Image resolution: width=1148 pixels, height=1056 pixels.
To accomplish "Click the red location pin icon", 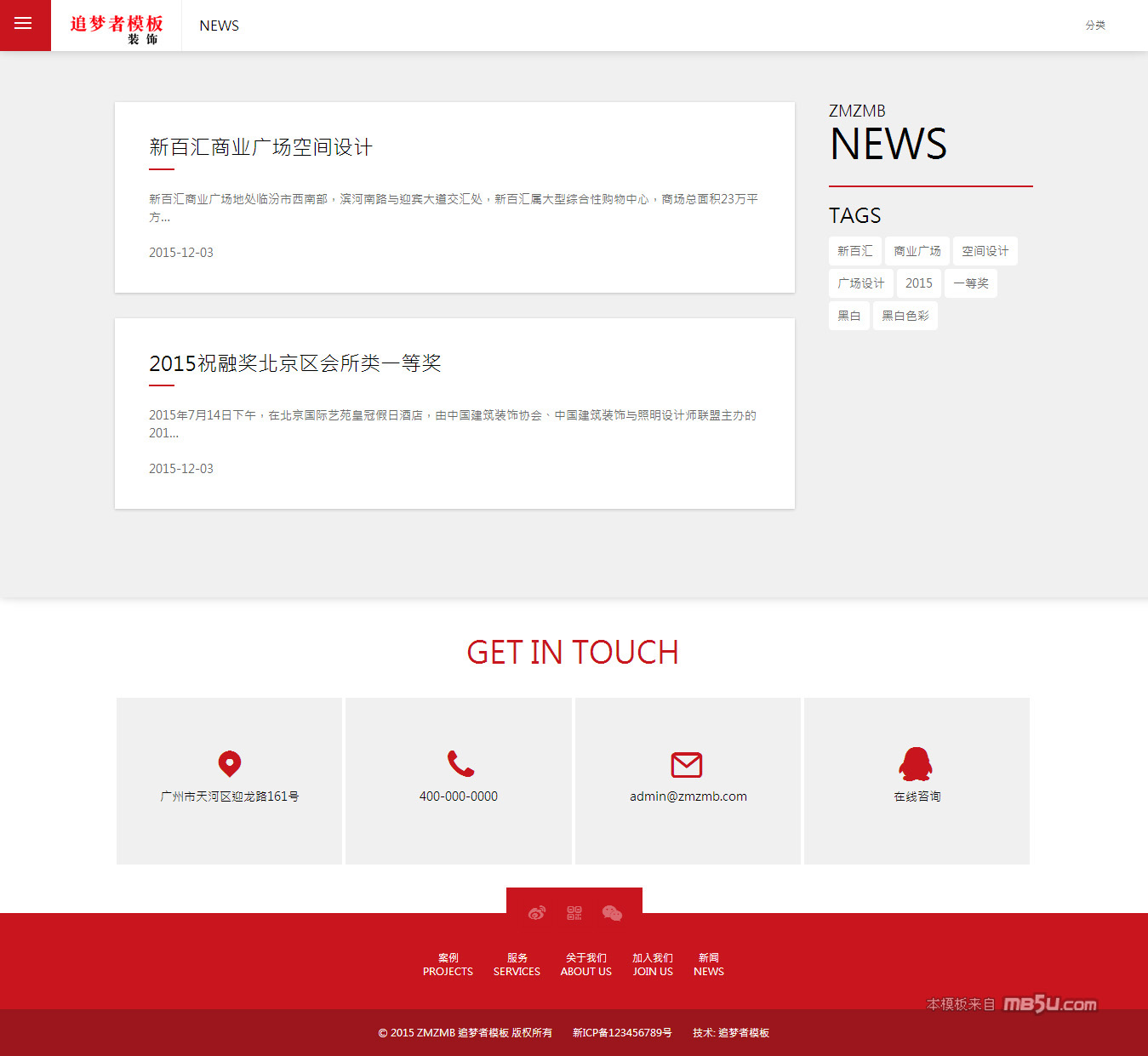I will tap(230, 763).
